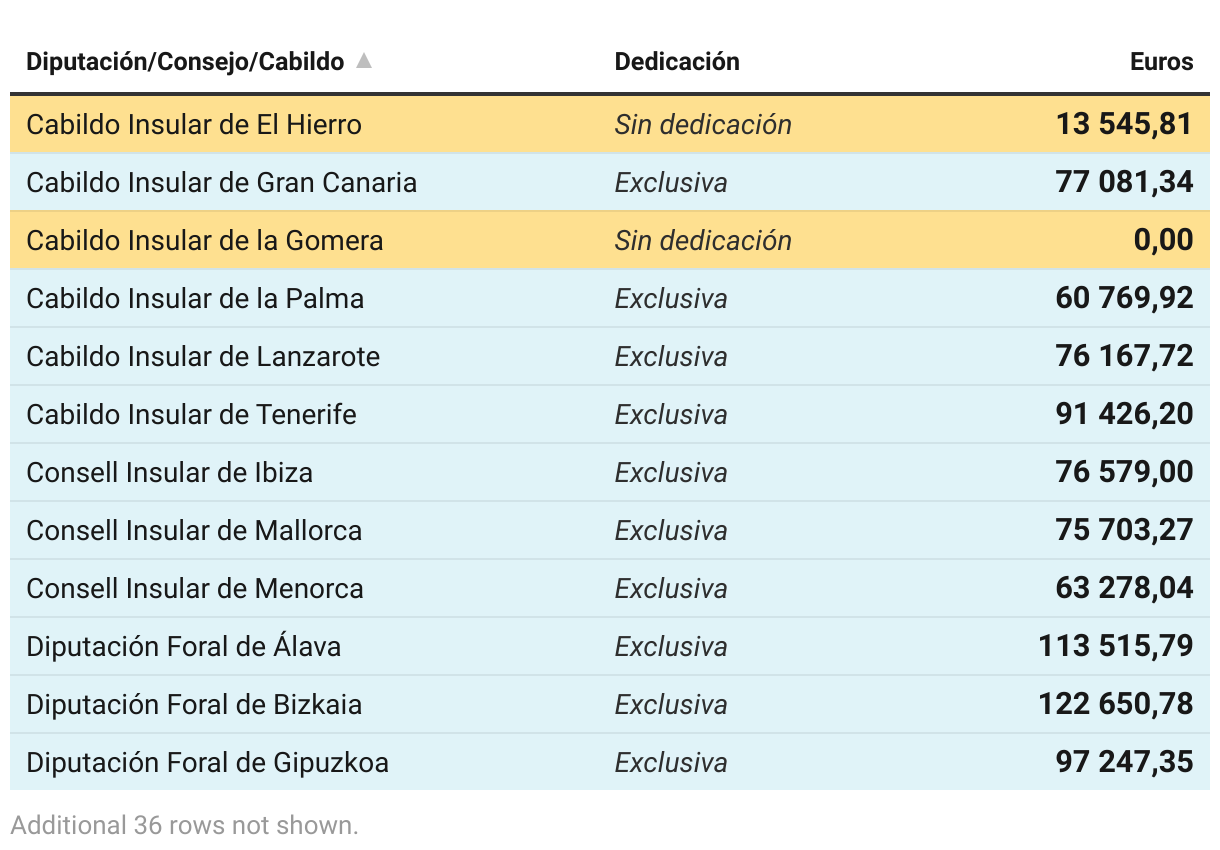Click the 122 650,78 euros value
Viewport: 1220px width, 850px height.
pos(1116,704)
